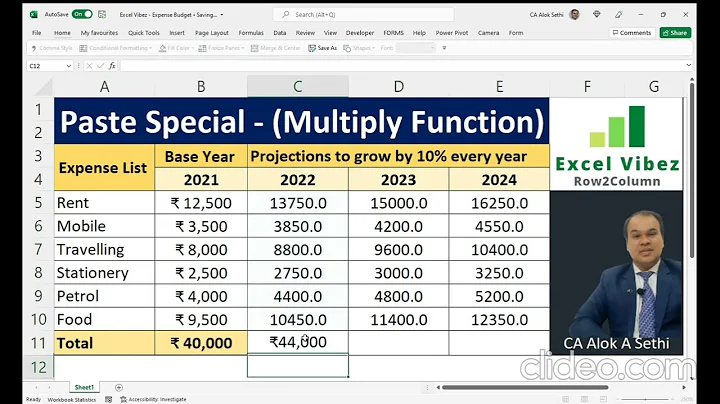Viewport: 720px width, 404px height.
Task: Expand the formula bar chevron
Action: 688,66
